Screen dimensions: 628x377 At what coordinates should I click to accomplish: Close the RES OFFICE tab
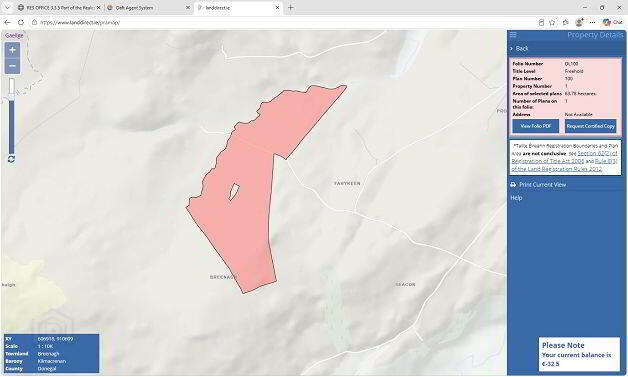tap(99, 8)
